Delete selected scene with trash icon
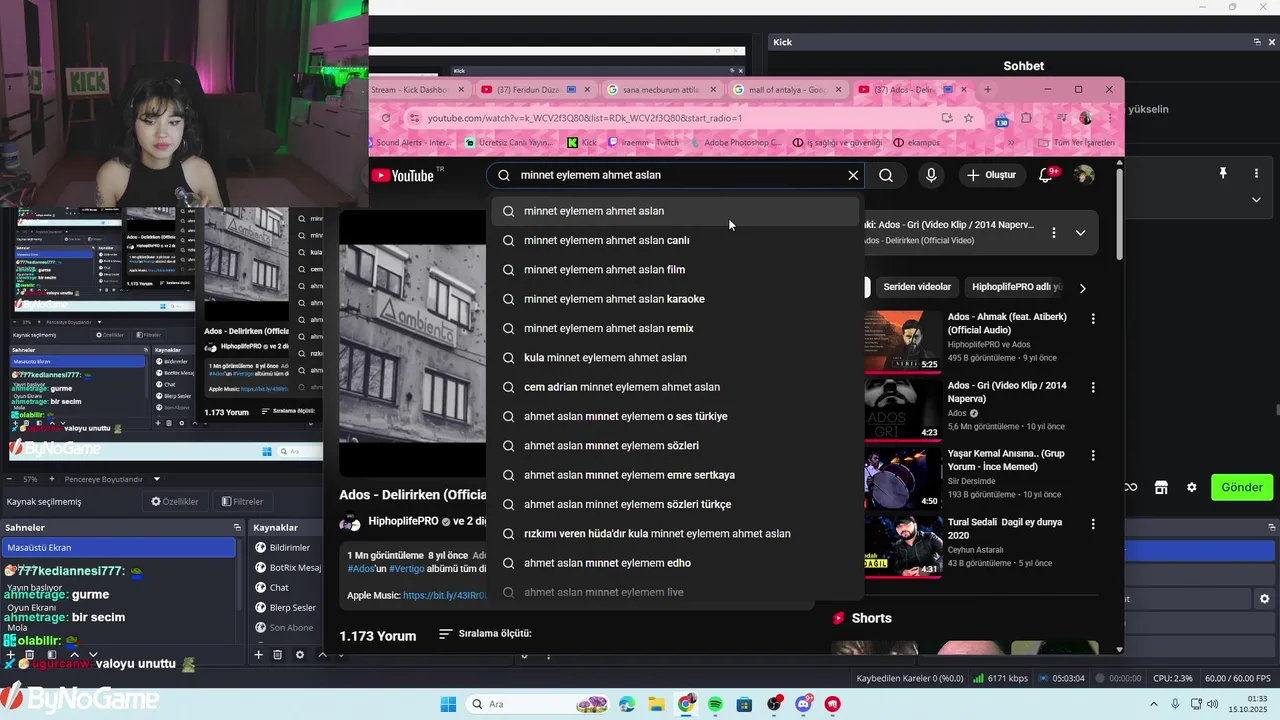Image resolution: width=1280 pixels, height=720 pixels. point(30,655)
